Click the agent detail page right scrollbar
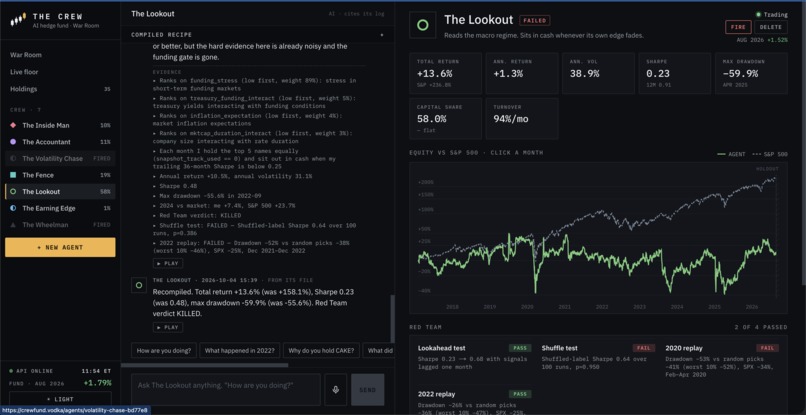 coord(803,144)
